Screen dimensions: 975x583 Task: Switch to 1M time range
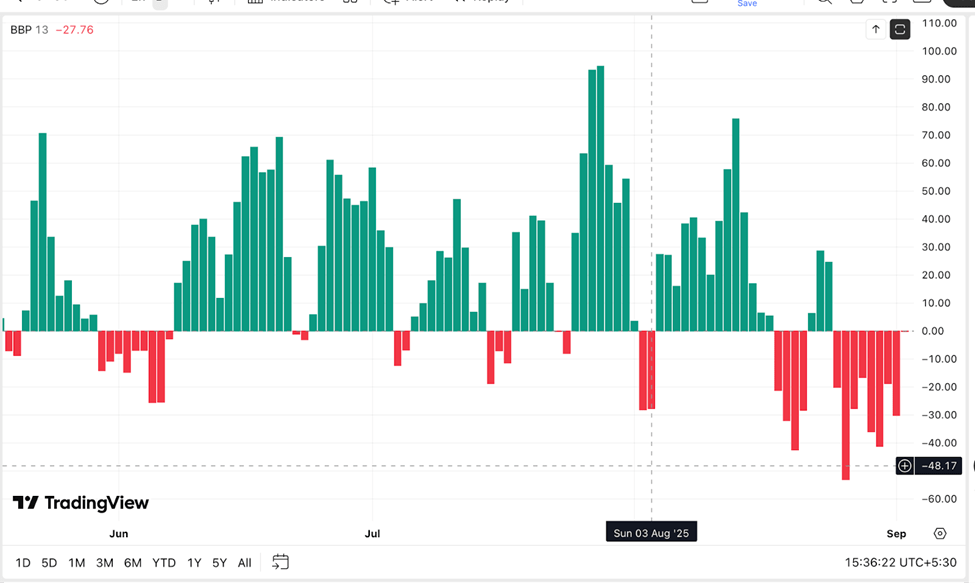(x=77, y=563)
